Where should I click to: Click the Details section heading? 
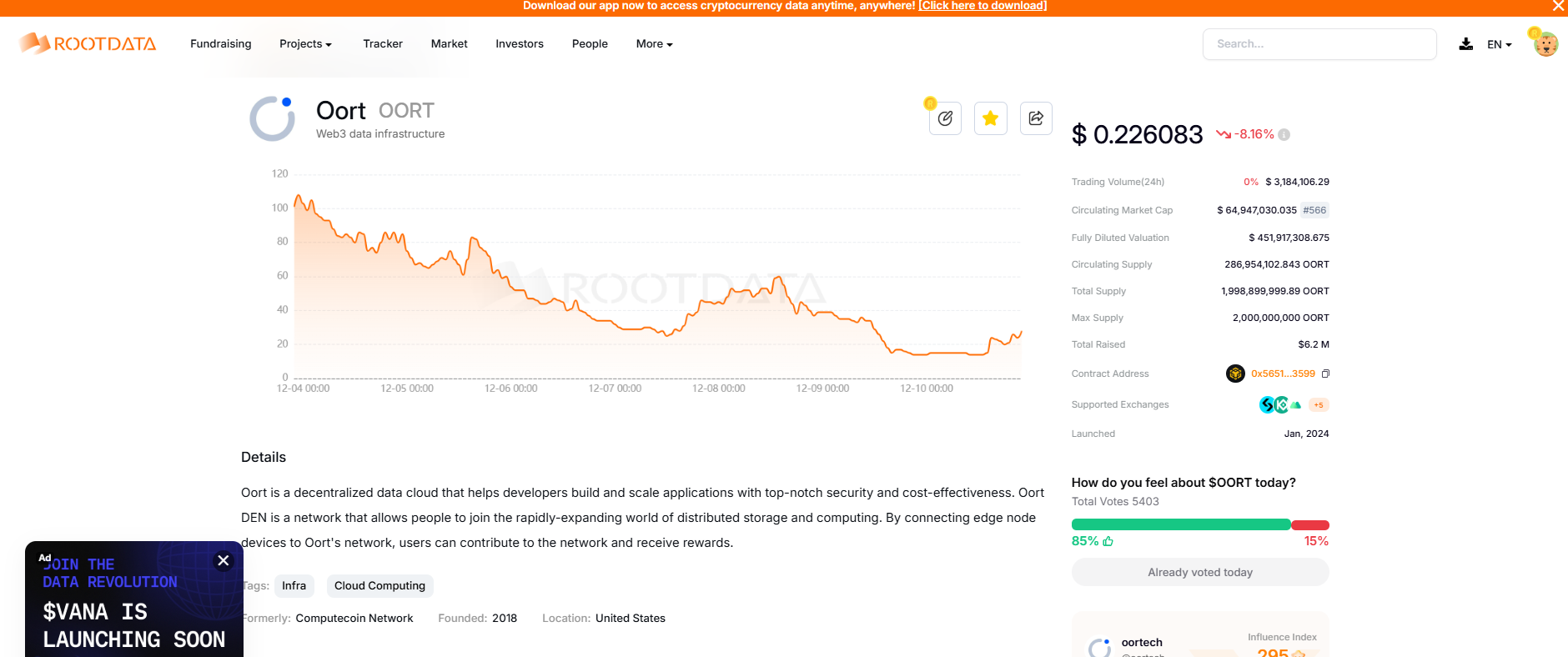[x=264, y=457]
